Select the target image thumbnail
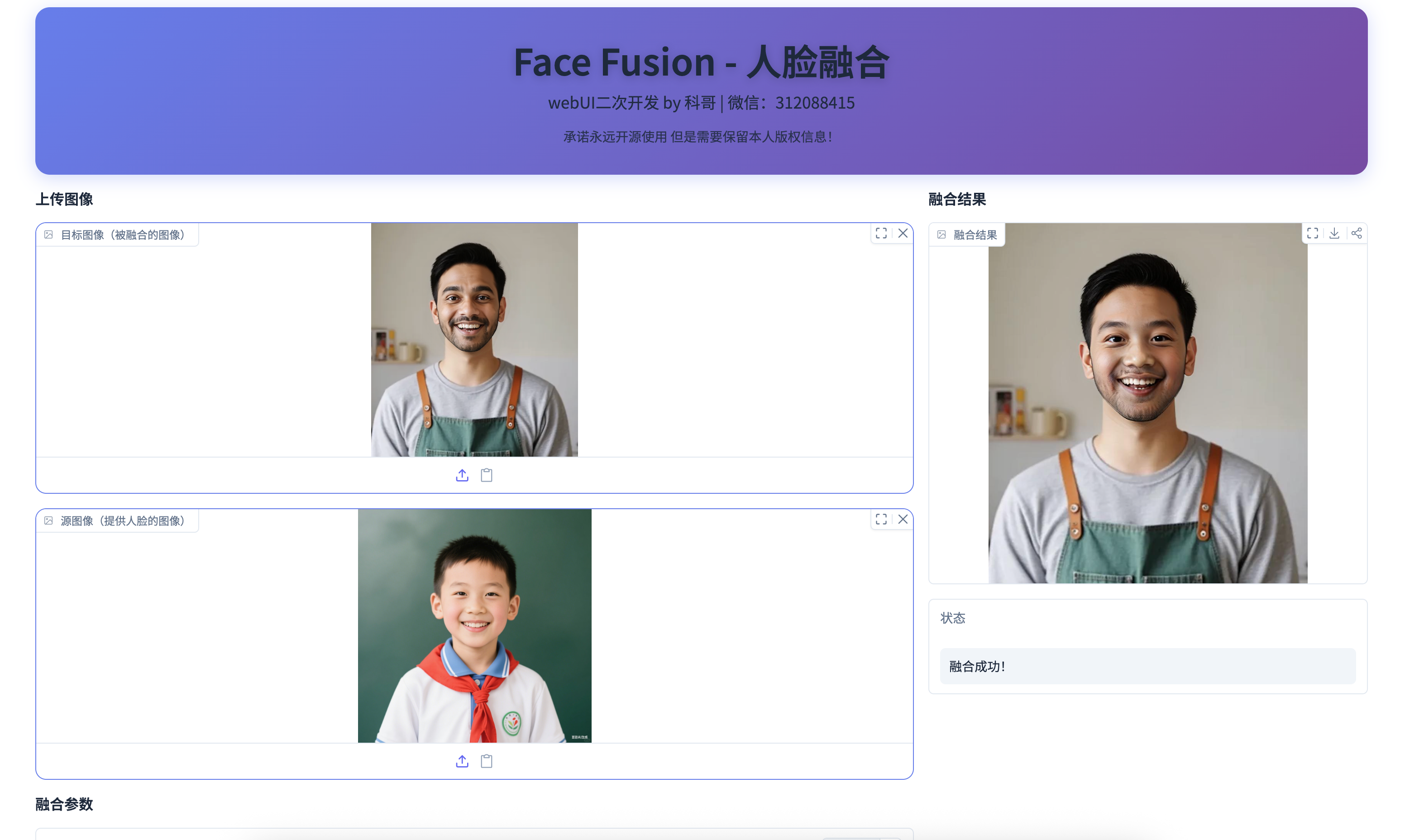1405x840 pixels. click(474, 339)
